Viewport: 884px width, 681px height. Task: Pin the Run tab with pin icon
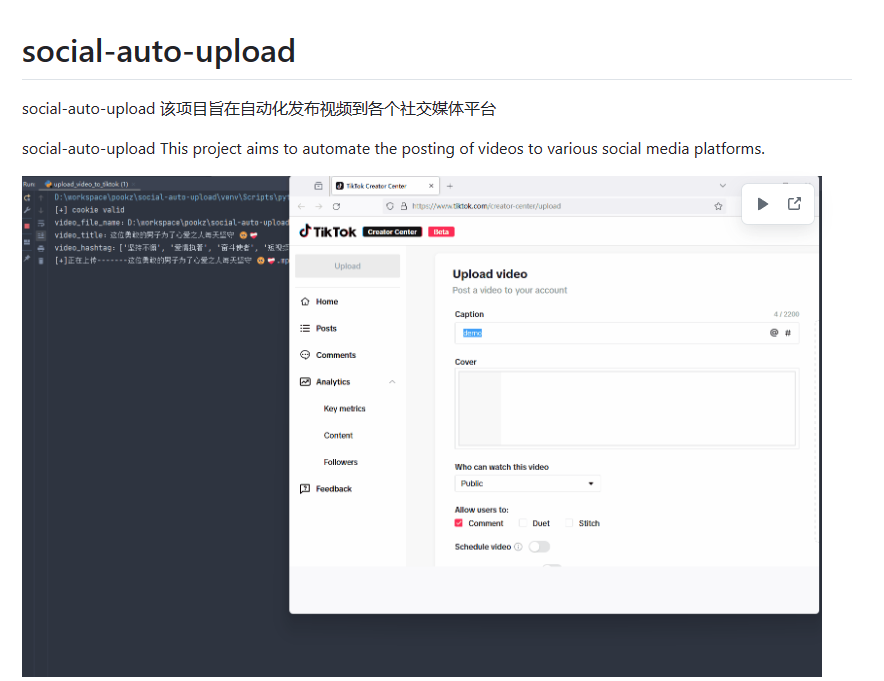click(27, 259)
